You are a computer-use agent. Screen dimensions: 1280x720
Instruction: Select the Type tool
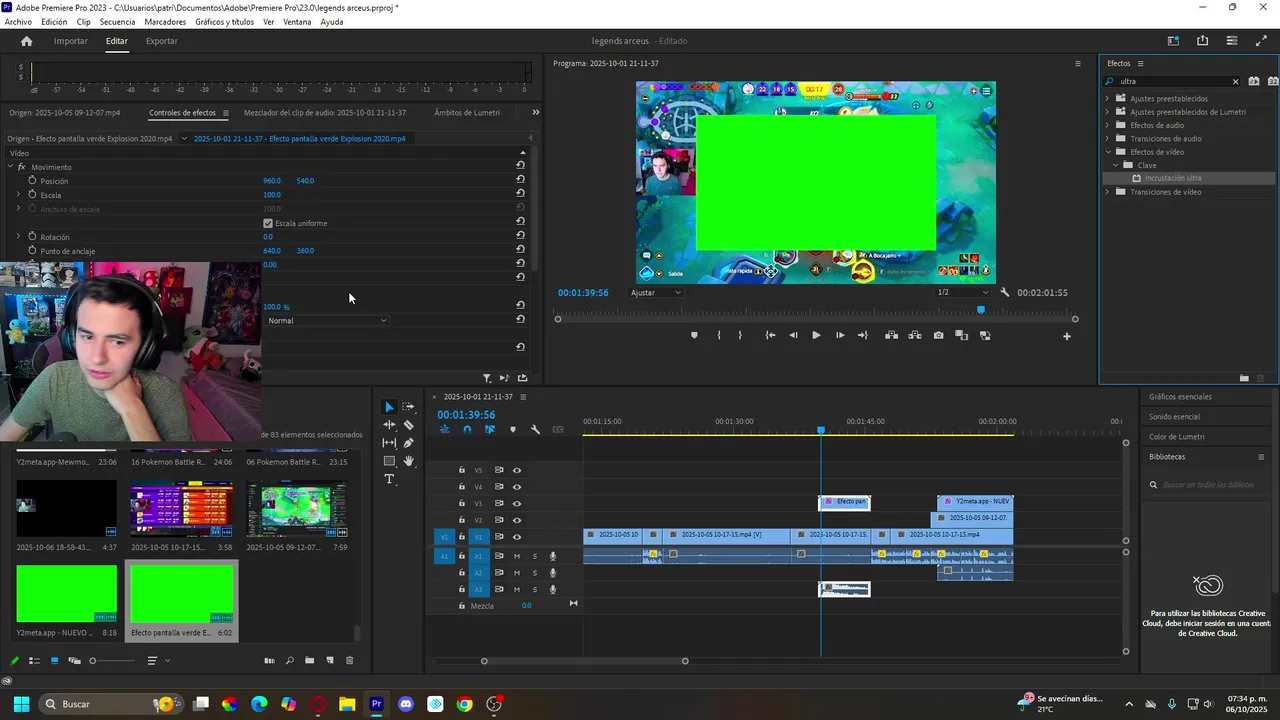point(389,479)
